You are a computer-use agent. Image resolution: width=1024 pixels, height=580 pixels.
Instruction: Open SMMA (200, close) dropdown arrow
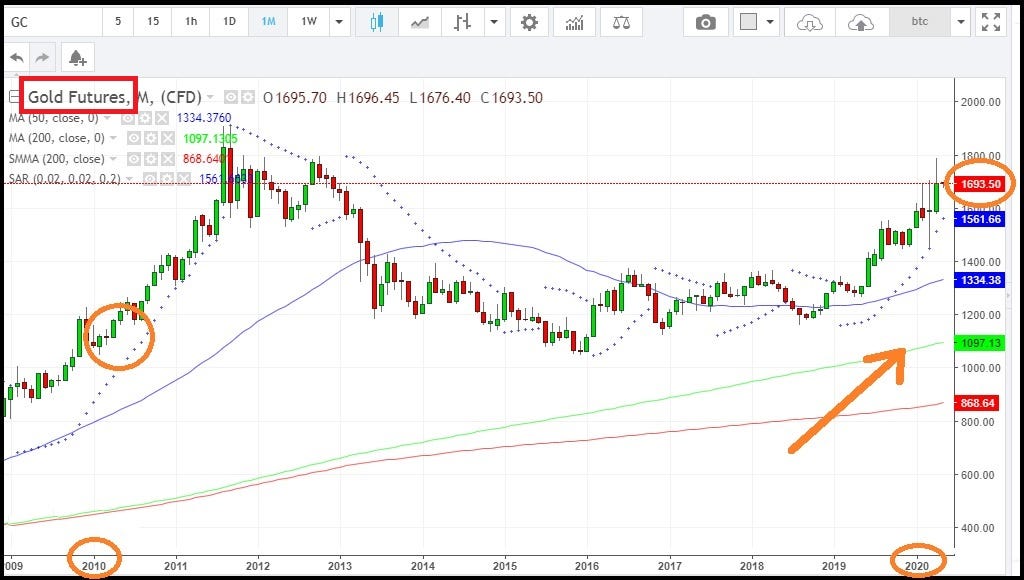tap(113, 159)
